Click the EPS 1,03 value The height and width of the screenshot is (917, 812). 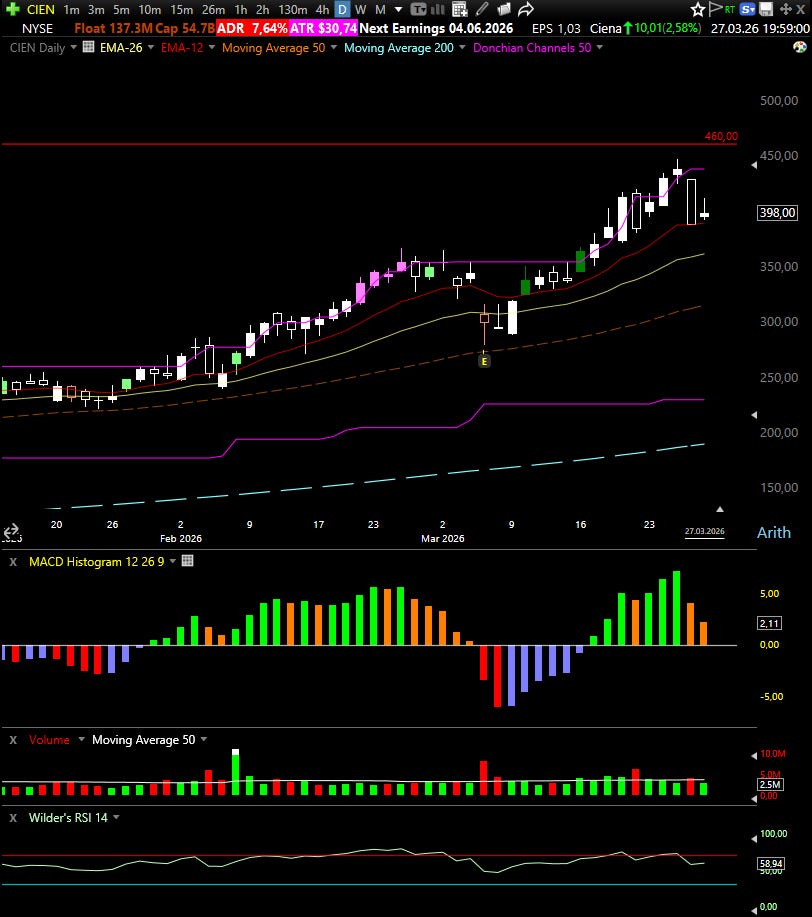click(556, 28)
